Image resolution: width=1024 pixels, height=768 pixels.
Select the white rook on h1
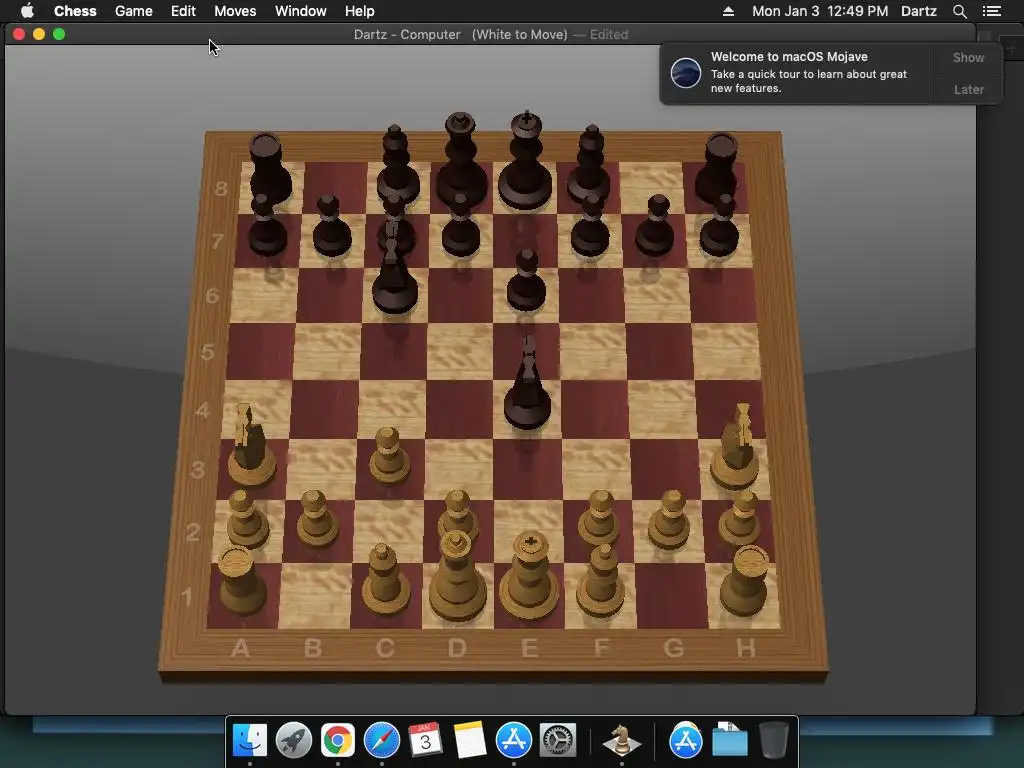point(746,583)
